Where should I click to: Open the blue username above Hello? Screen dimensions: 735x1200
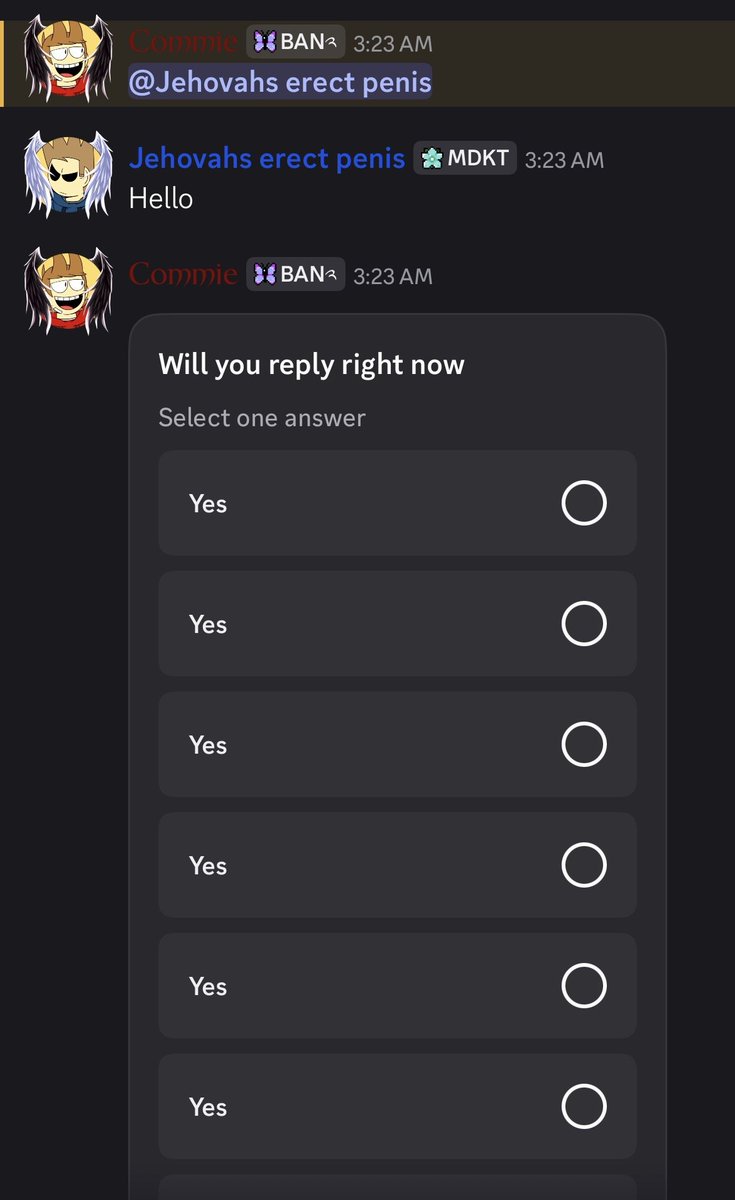tap(267, 157)
